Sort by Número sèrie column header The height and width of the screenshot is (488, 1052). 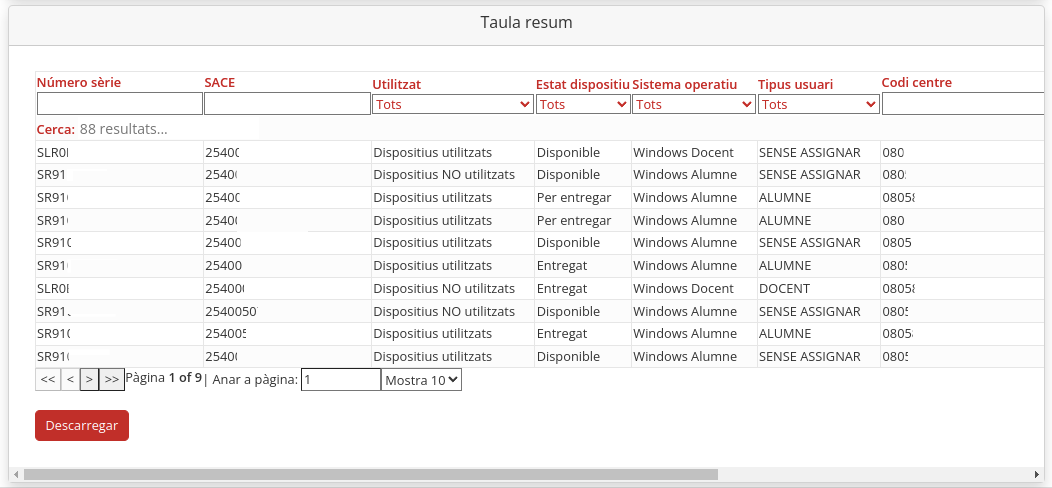78,83
